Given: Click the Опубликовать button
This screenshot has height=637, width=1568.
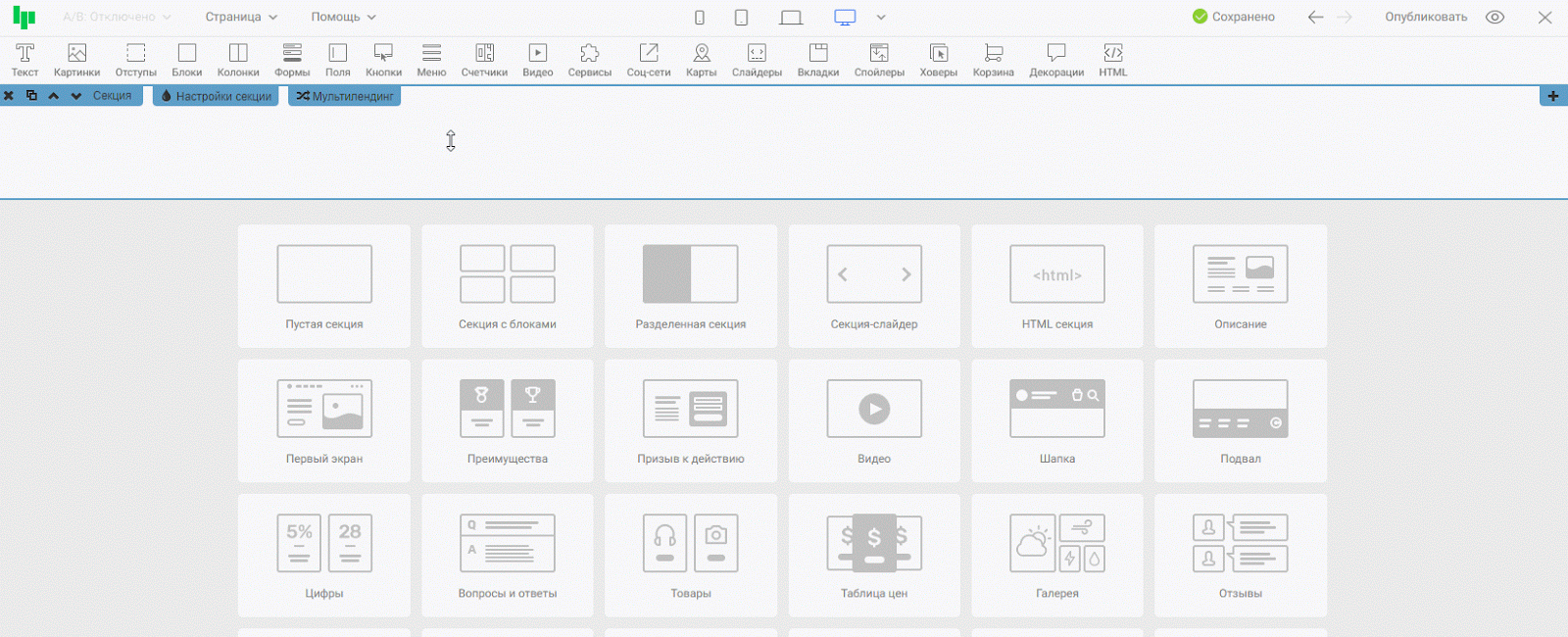Looking at the screenshot, I should point(1425,17).
